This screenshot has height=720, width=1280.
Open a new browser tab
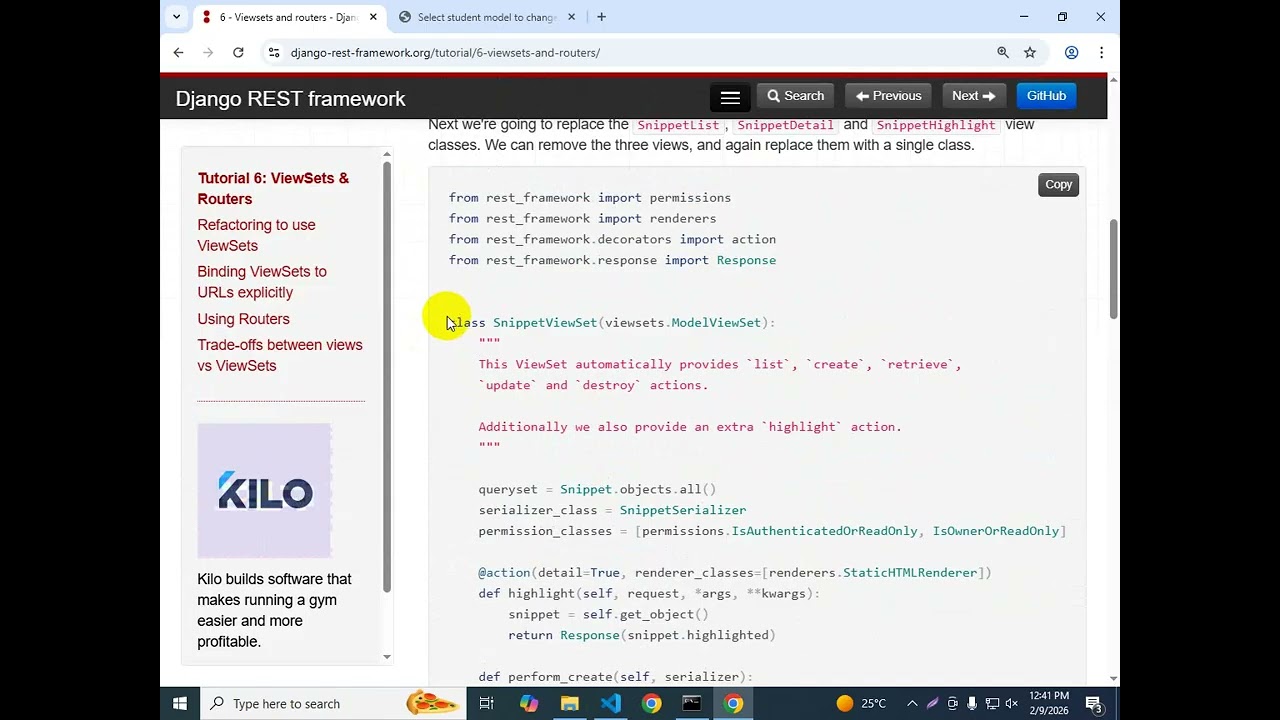click(601, 17)
